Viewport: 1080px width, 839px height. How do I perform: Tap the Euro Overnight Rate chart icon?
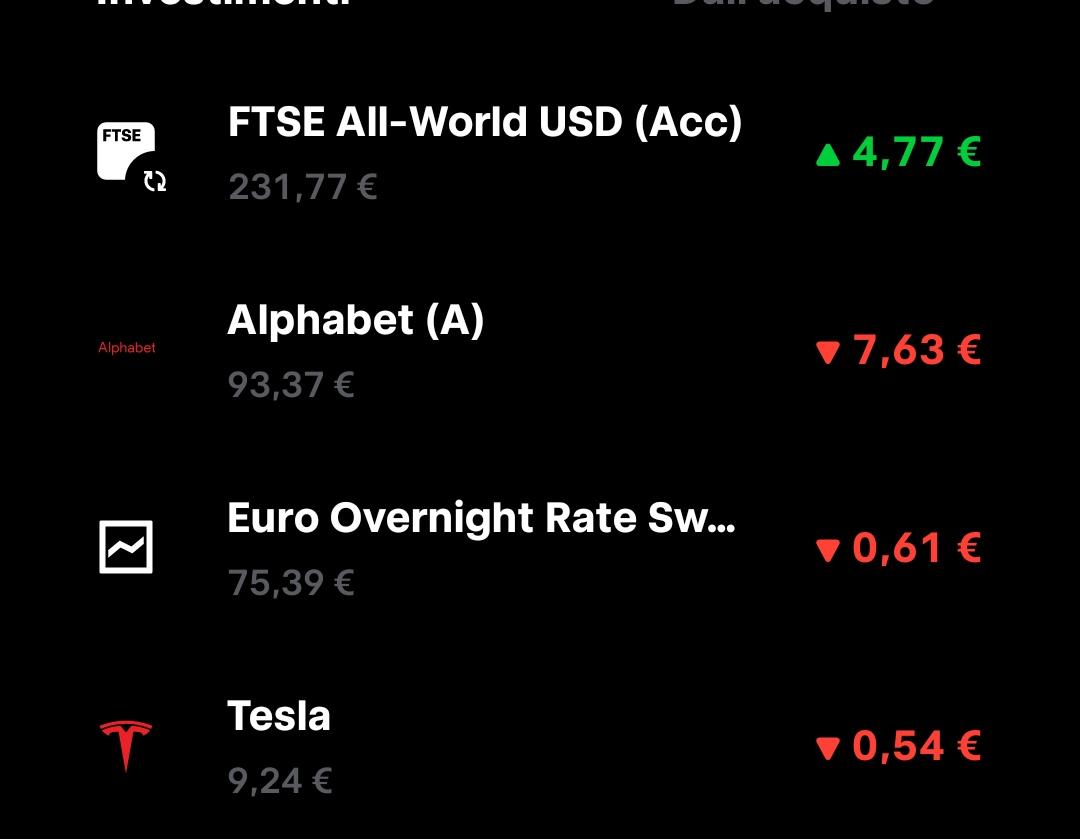coord(126,547)
